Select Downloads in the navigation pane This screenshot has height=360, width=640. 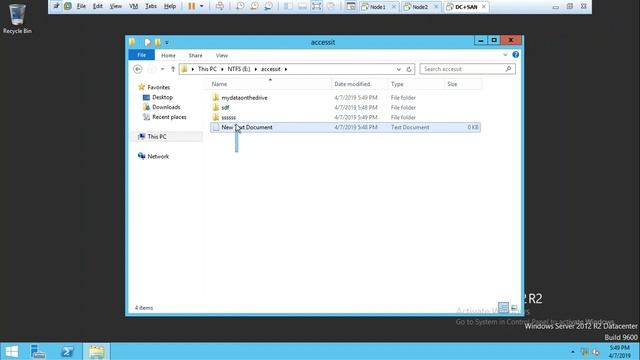pos(166,107)
